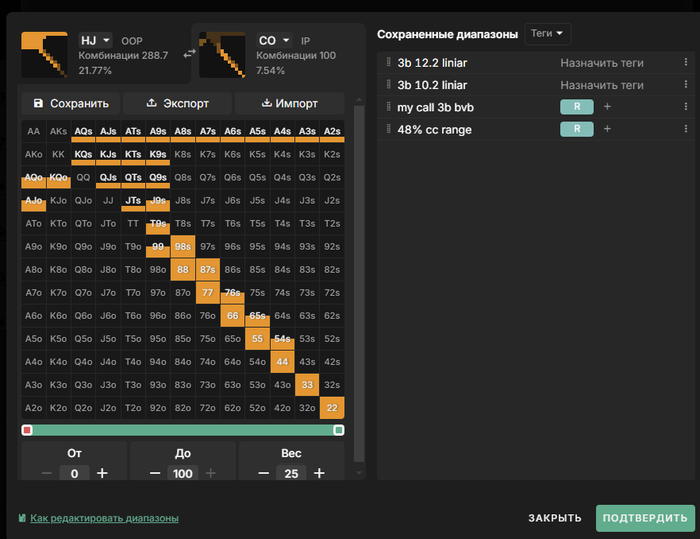This screenshot has width=700, height=539.
Task: Open options menu for my call 3b bvb
Action: tap(686, 107)
